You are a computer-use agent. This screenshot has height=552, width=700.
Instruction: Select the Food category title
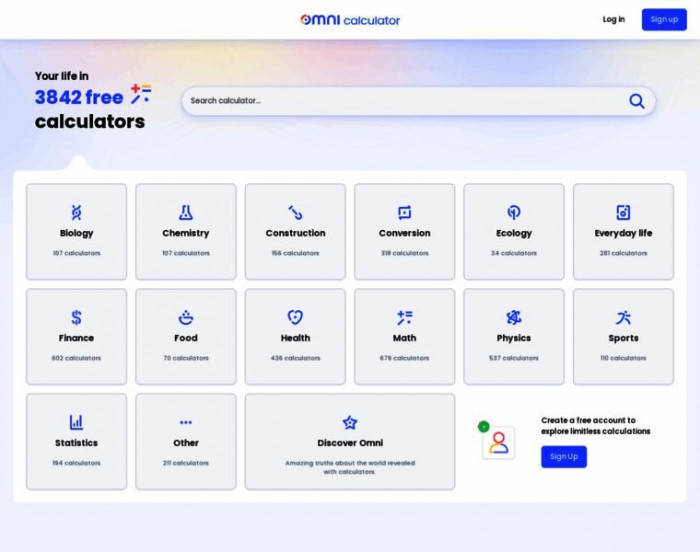186,338
